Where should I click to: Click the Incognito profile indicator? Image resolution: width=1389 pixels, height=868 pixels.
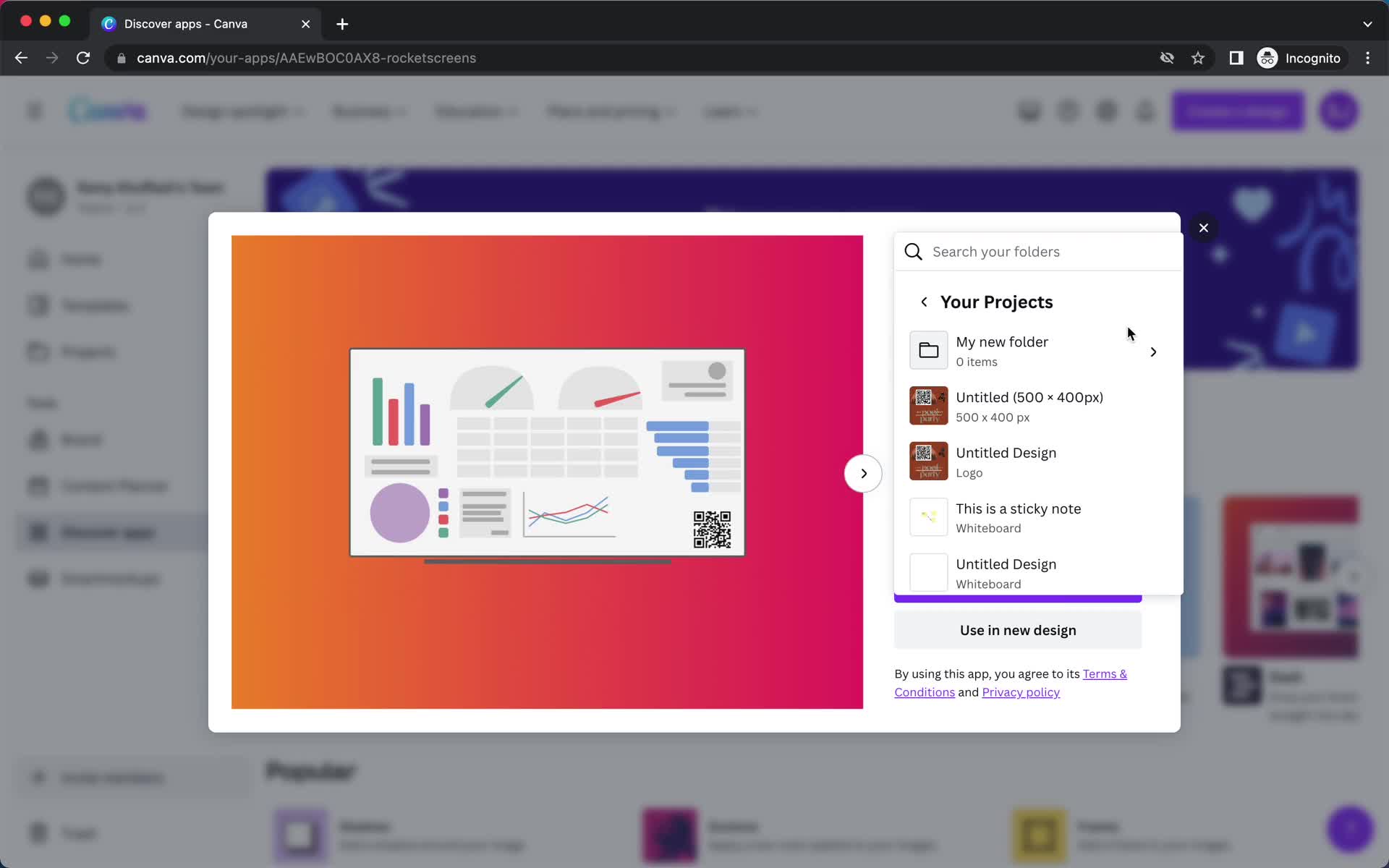[1299, 58]
